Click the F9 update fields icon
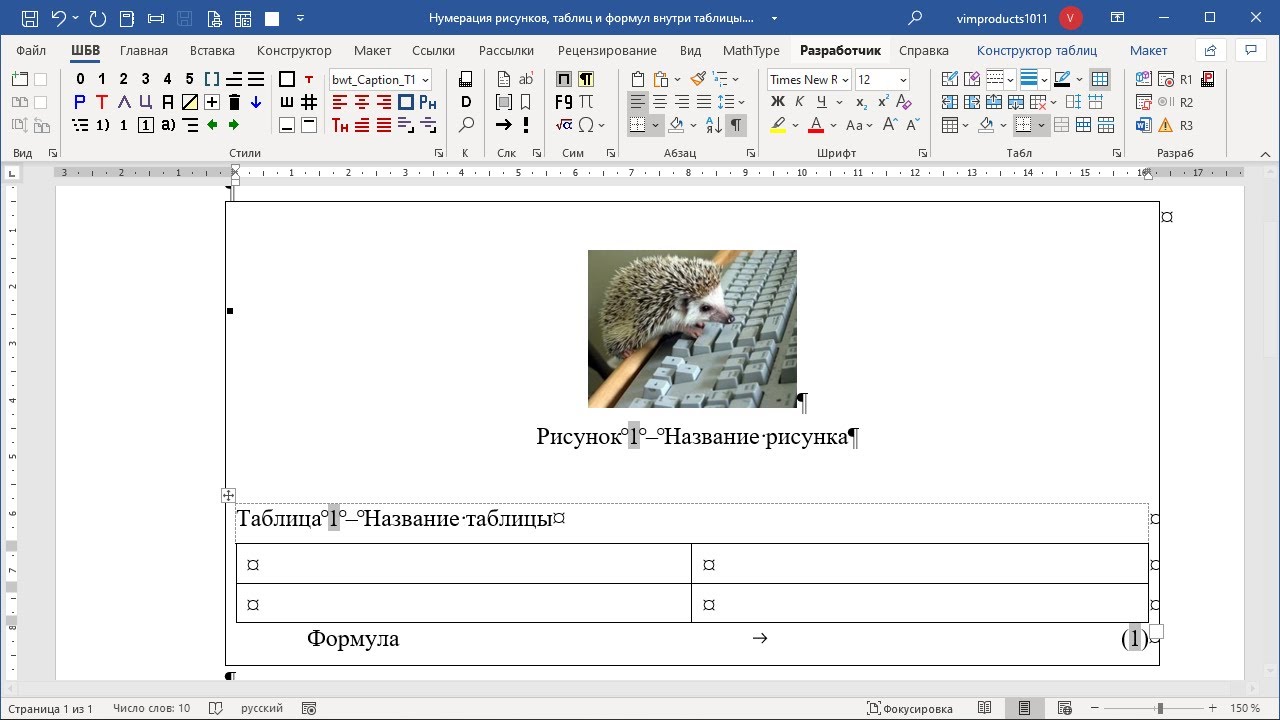 click(x=564, y=102)
